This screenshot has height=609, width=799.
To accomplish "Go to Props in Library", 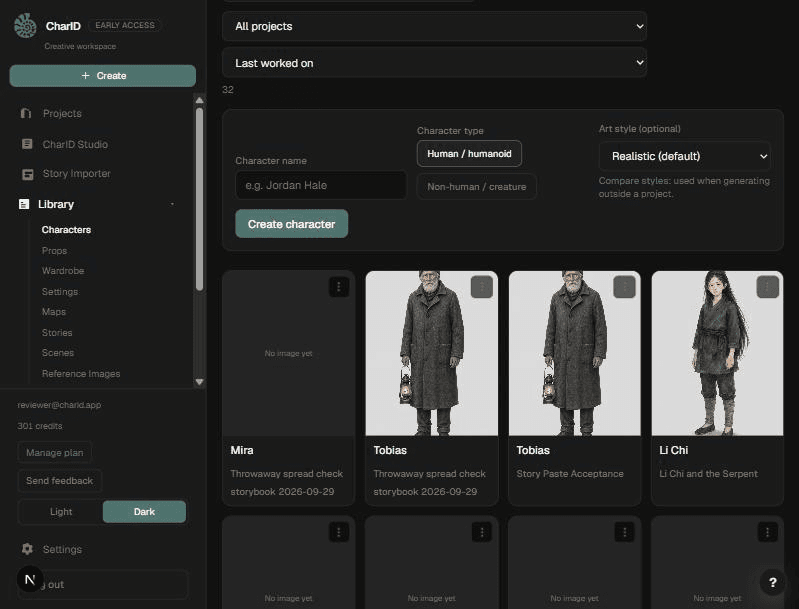I will [55, 251].
